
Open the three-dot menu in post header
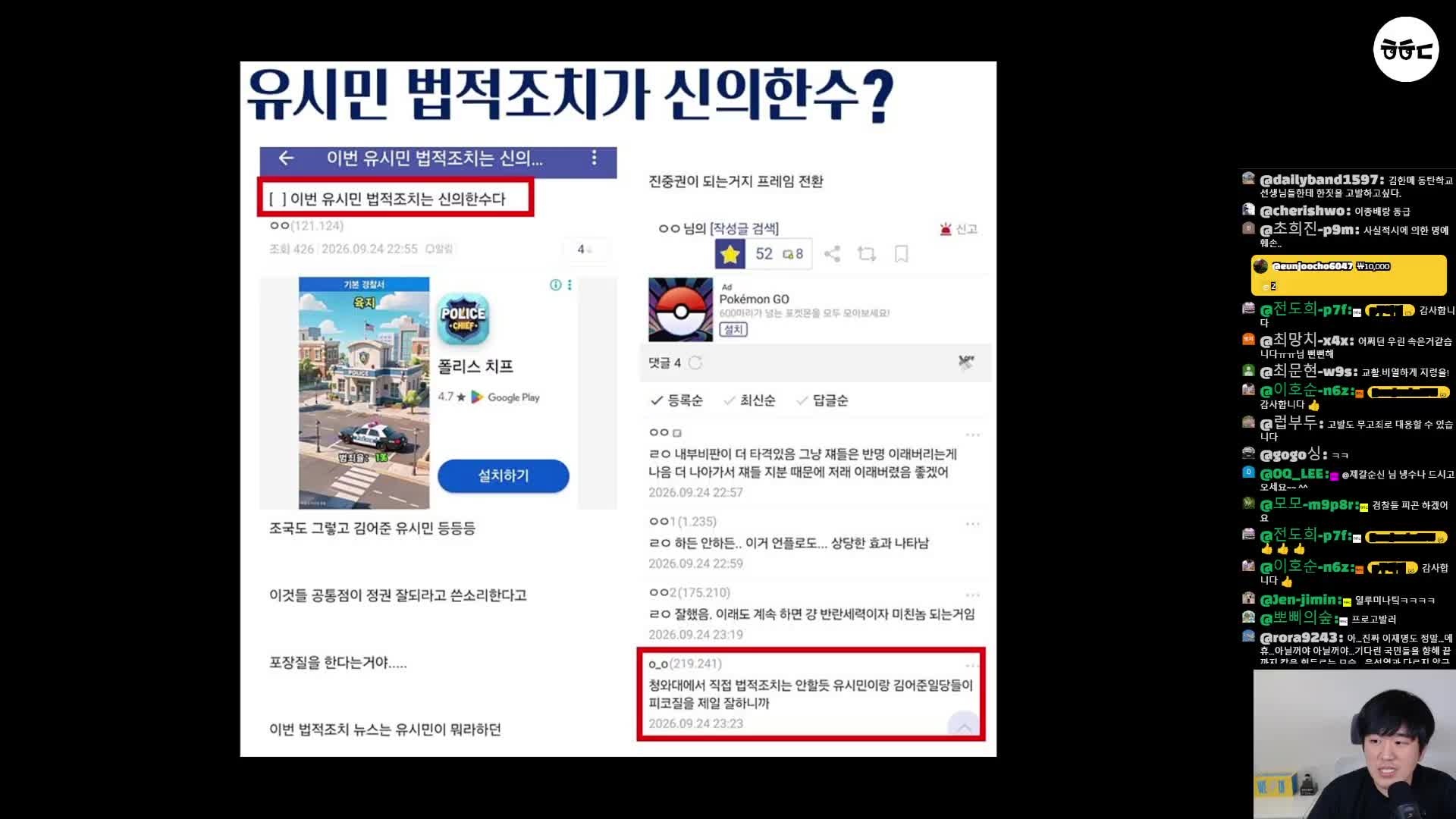click(594, 158)
